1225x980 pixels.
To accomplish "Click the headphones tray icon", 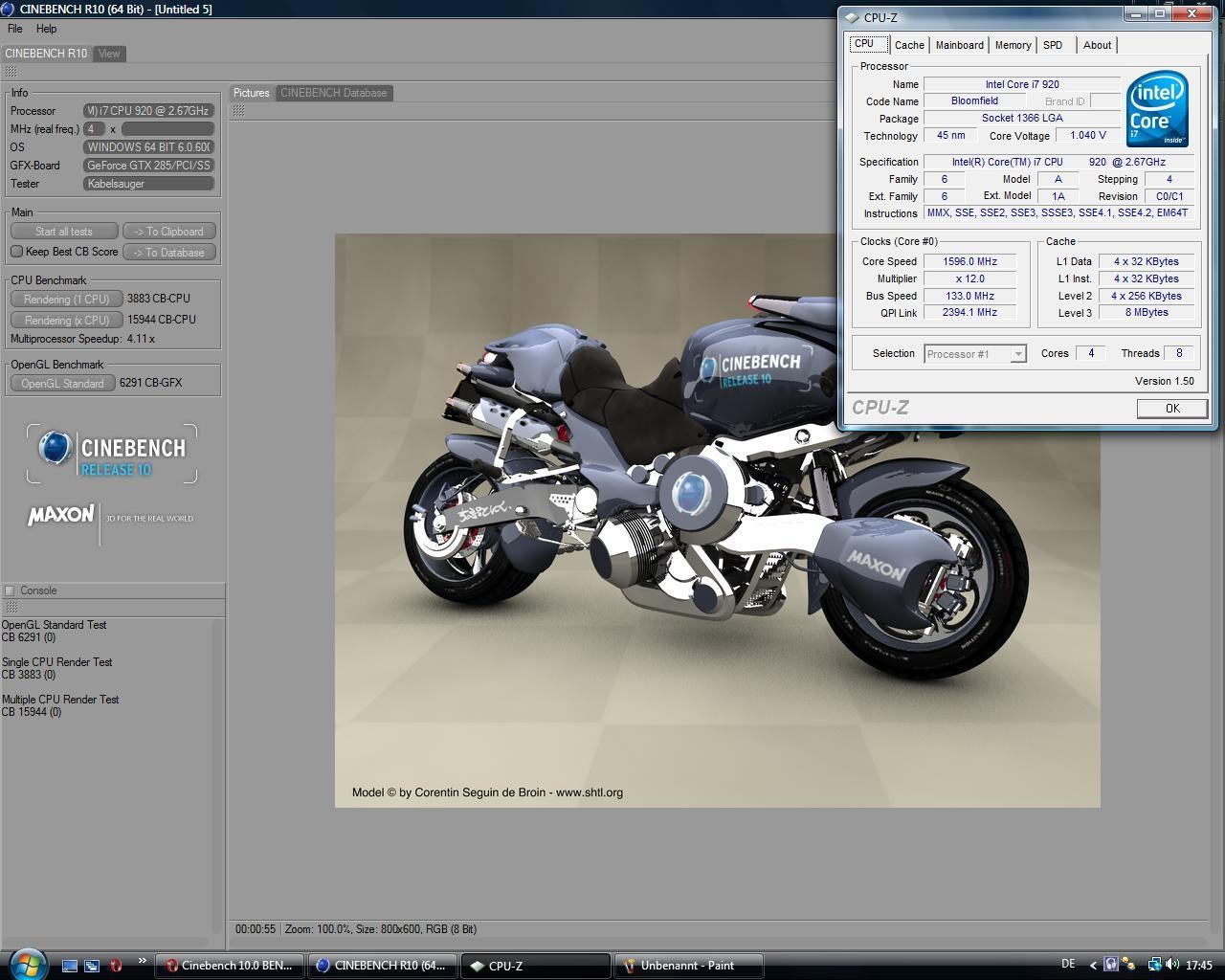I will 1110,965.
